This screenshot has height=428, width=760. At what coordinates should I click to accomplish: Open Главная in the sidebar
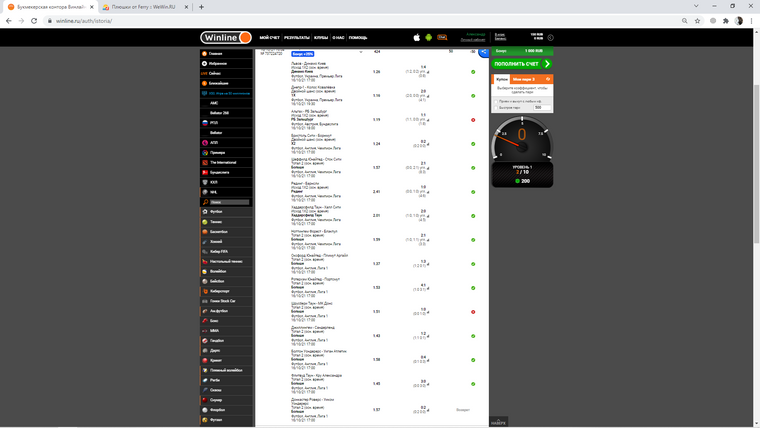pos(226,53)
